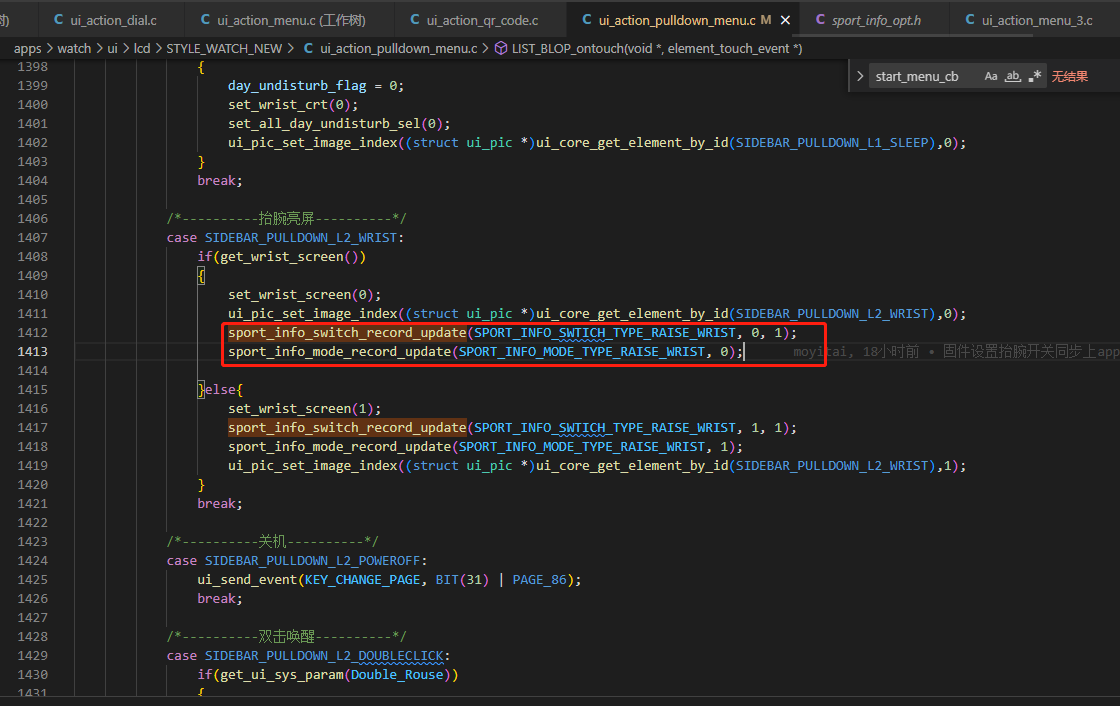Viewport: 1120px width, 706px height.
Task: Select the ui_action_menu_3.c tab
Action: click(1036, 20)
